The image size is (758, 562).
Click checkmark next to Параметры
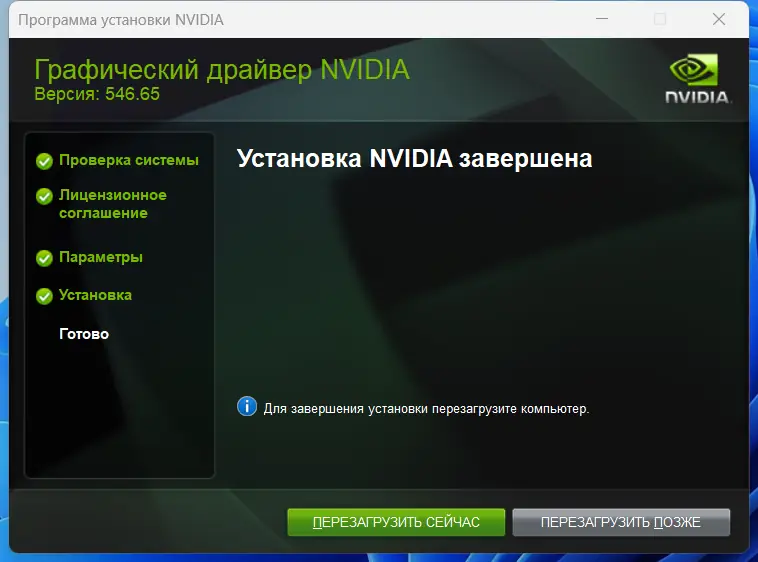[x=44, y=258]
